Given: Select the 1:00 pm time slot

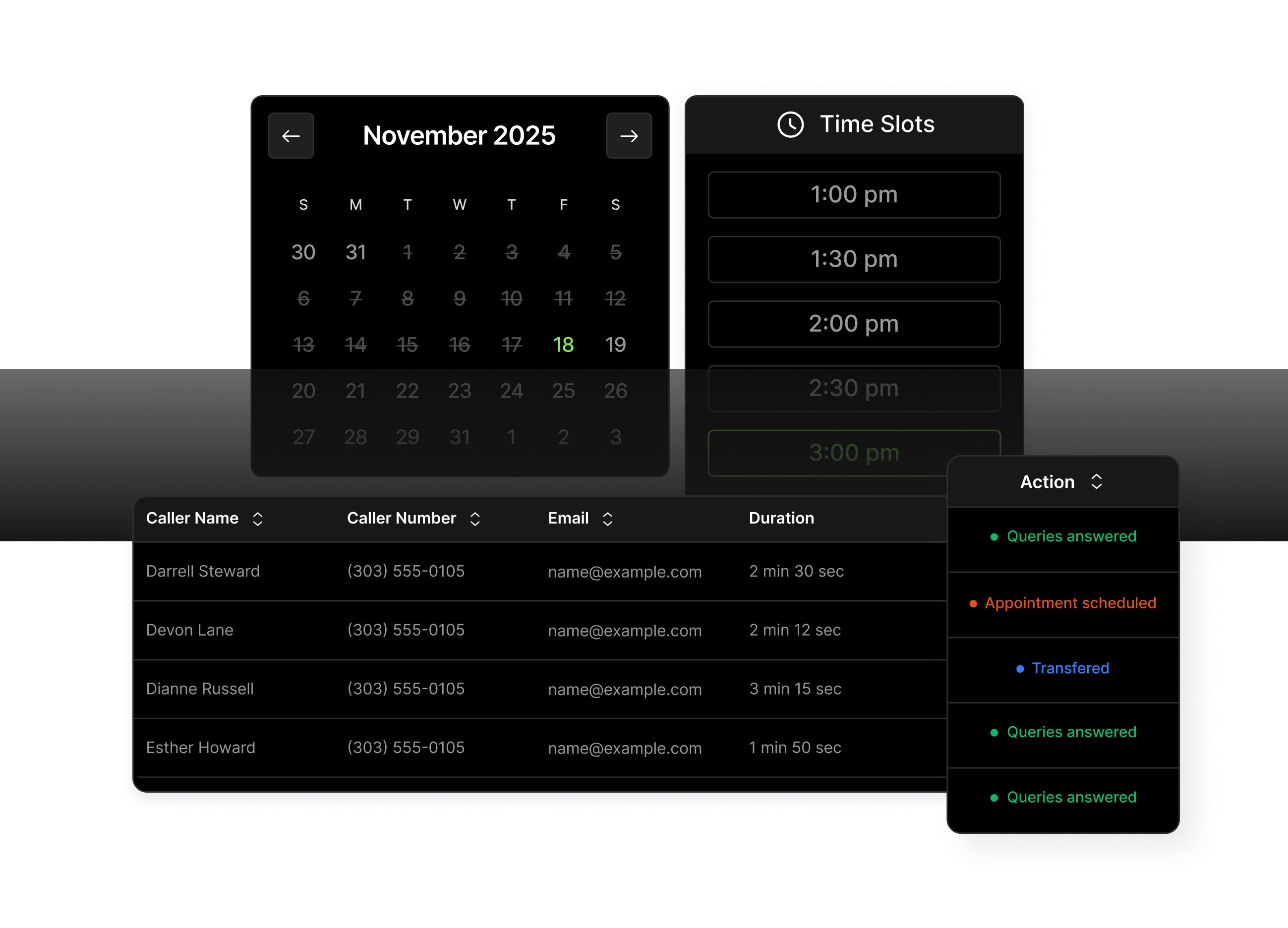Looking at the screenshot, I should [854, 195].
